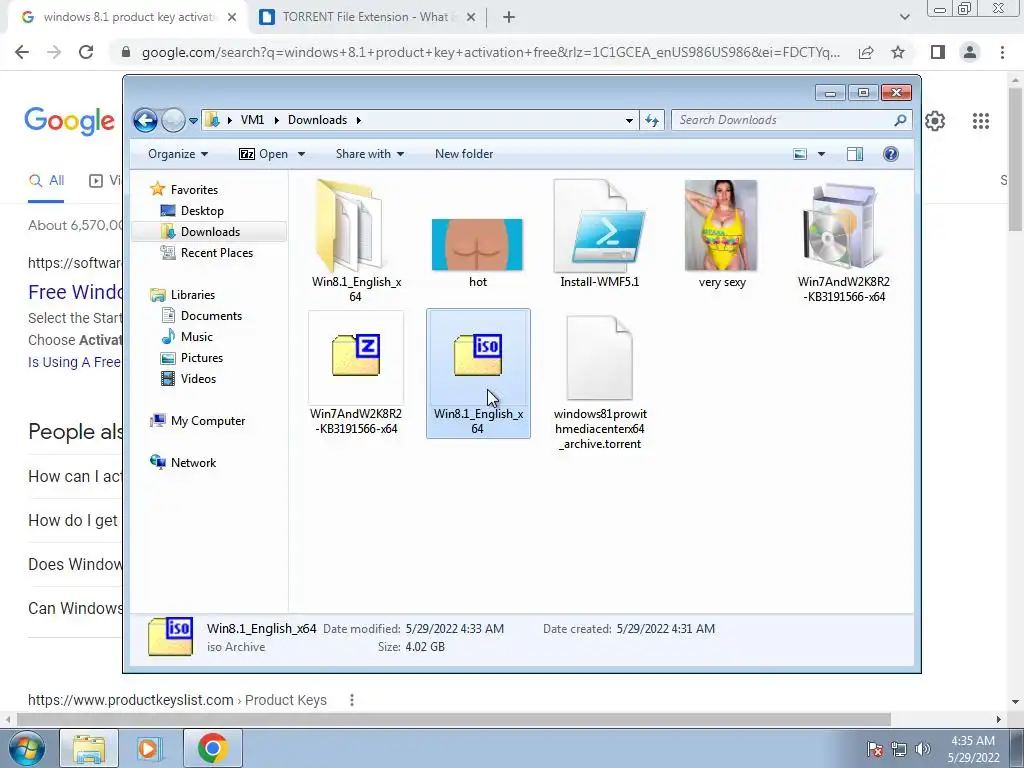Select the windows81prowithmediacenterx64 torrent file
The height and width of the screenshot is (768, 1024).
(600, 382)
